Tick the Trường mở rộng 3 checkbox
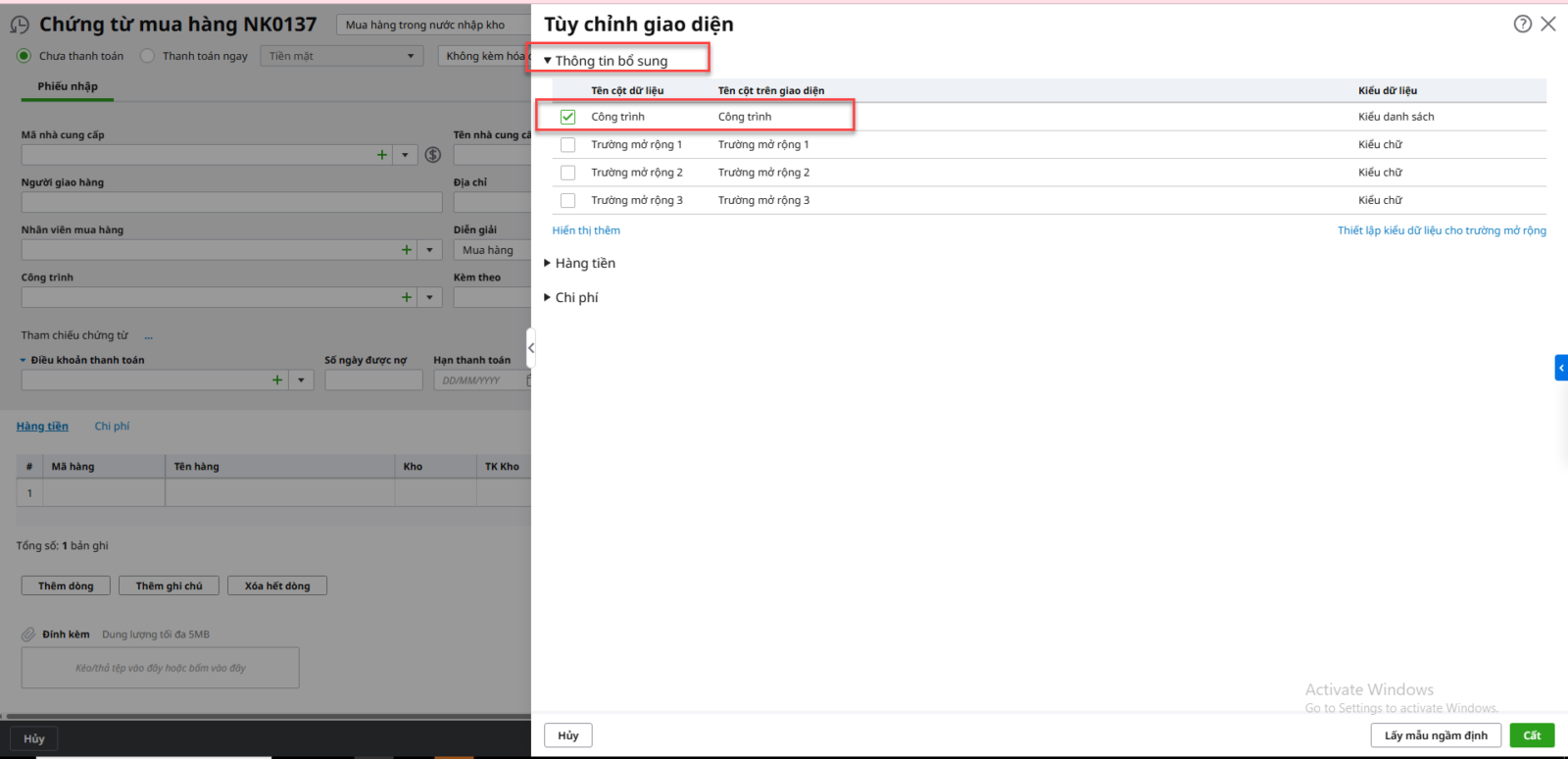 pos(568,200)
